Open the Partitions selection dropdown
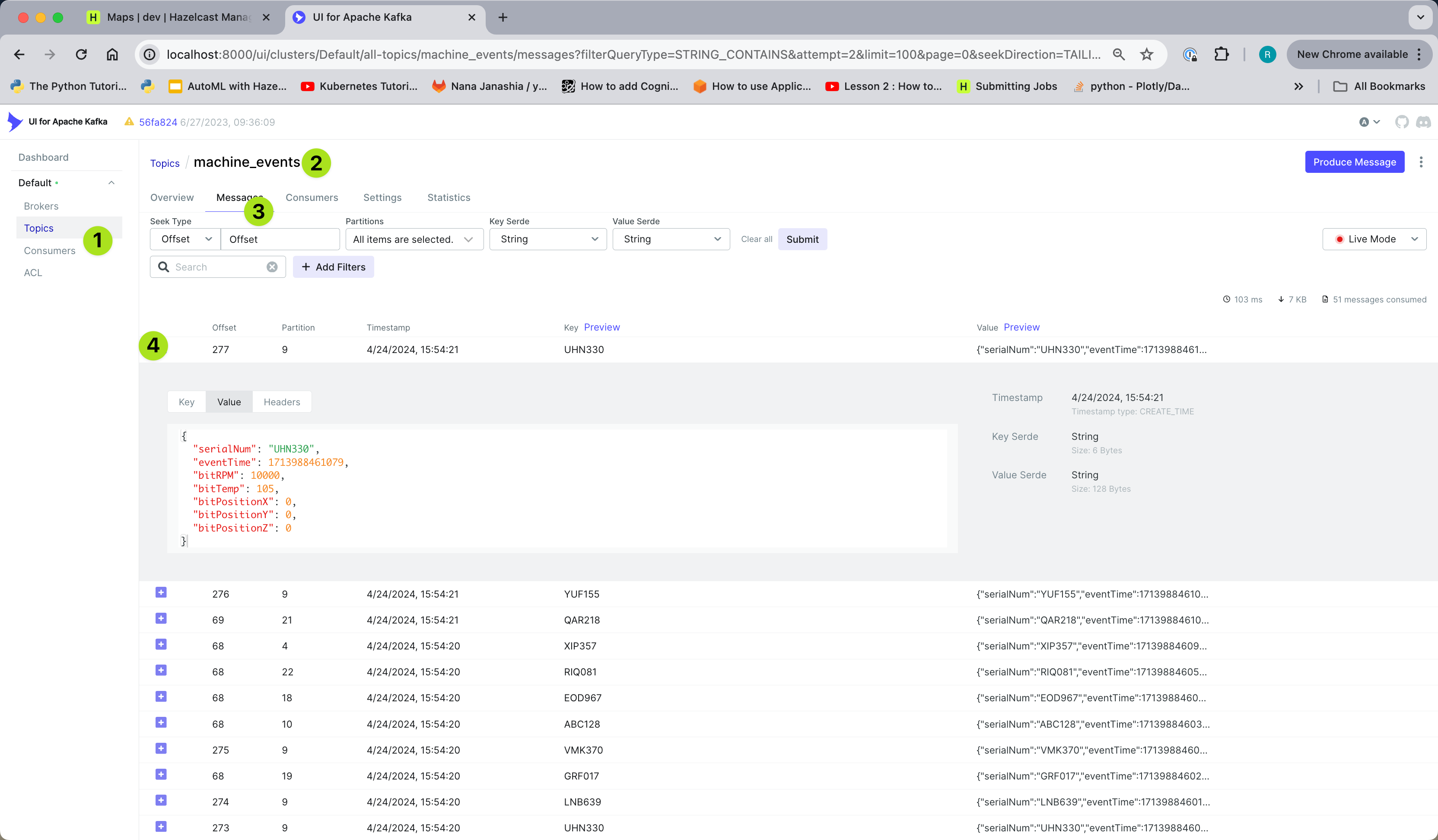The height and width of the screenshot is (840, 1438). 414,239
